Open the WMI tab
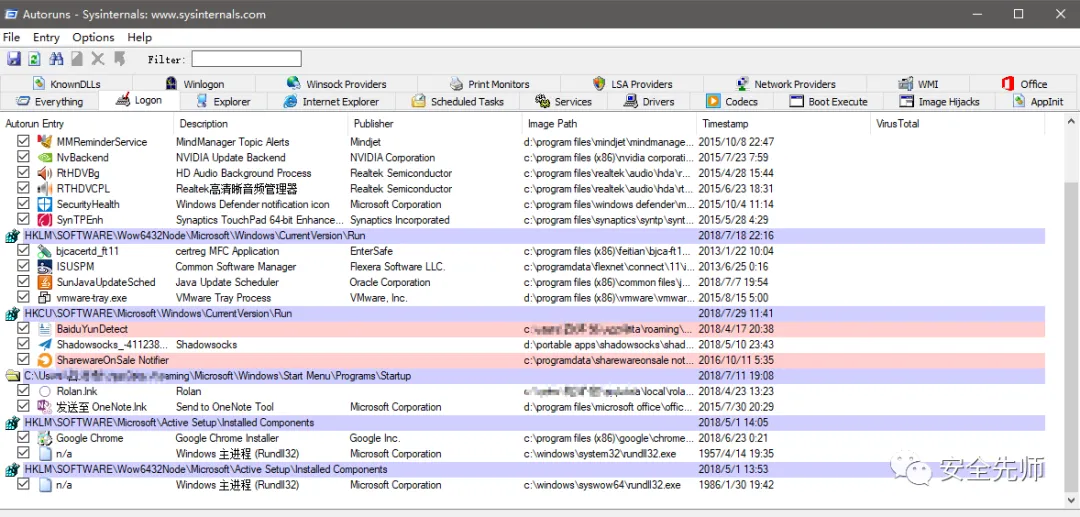The height and width of the screenshot is (517, 1080). click(918, 84)
